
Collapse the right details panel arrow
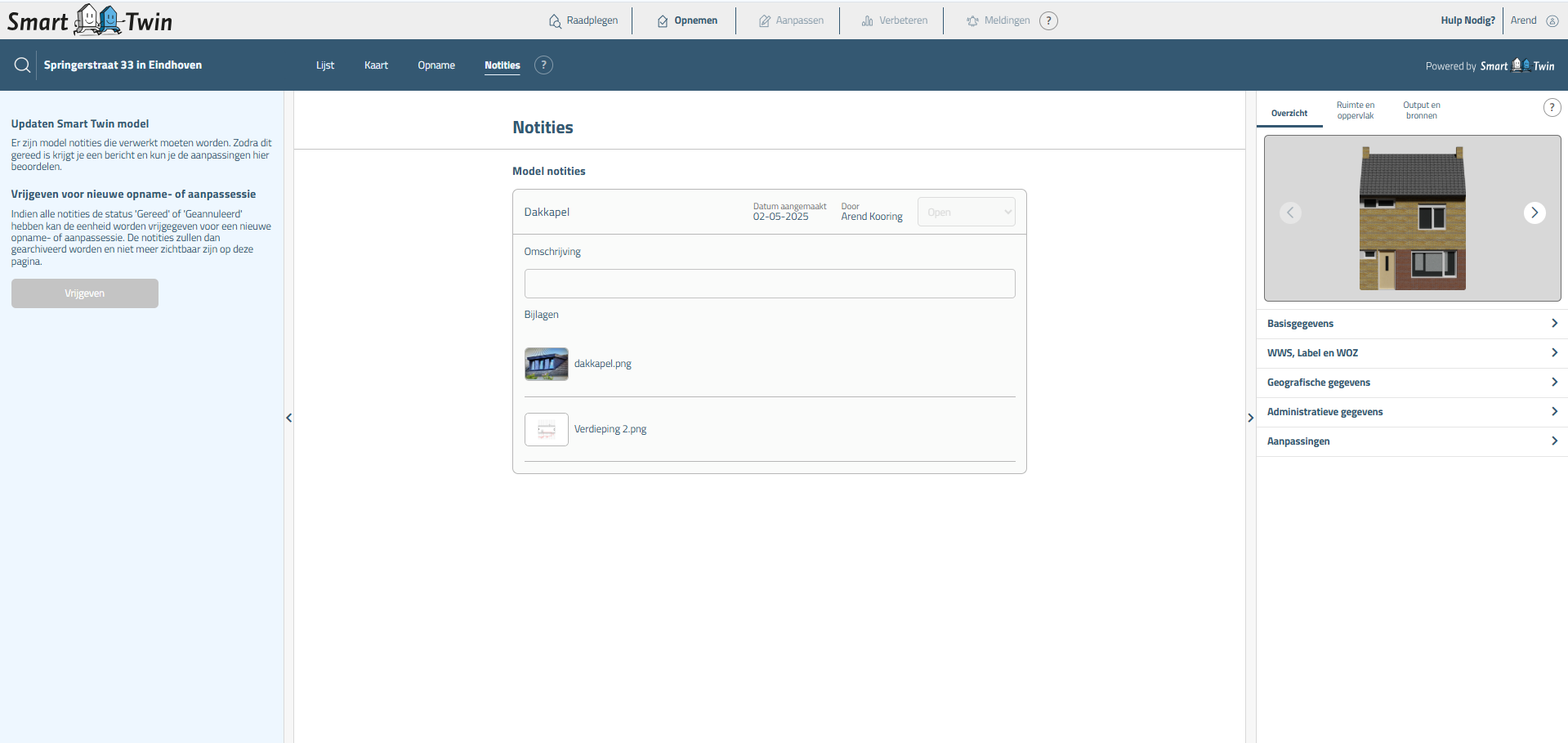[1250, 418]
